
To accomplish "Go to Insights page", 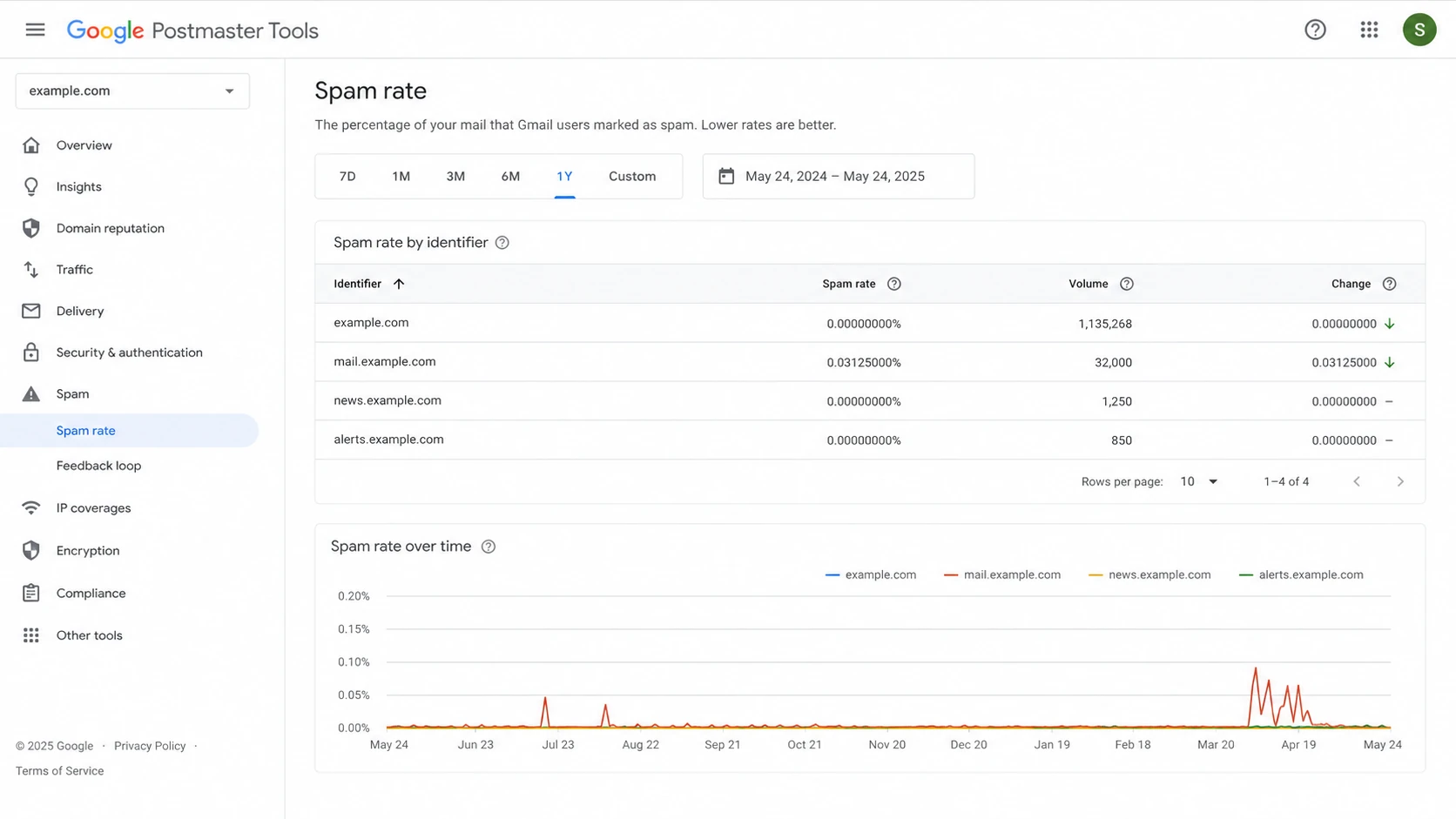I will pyautogui.click(x=78, y=187).
